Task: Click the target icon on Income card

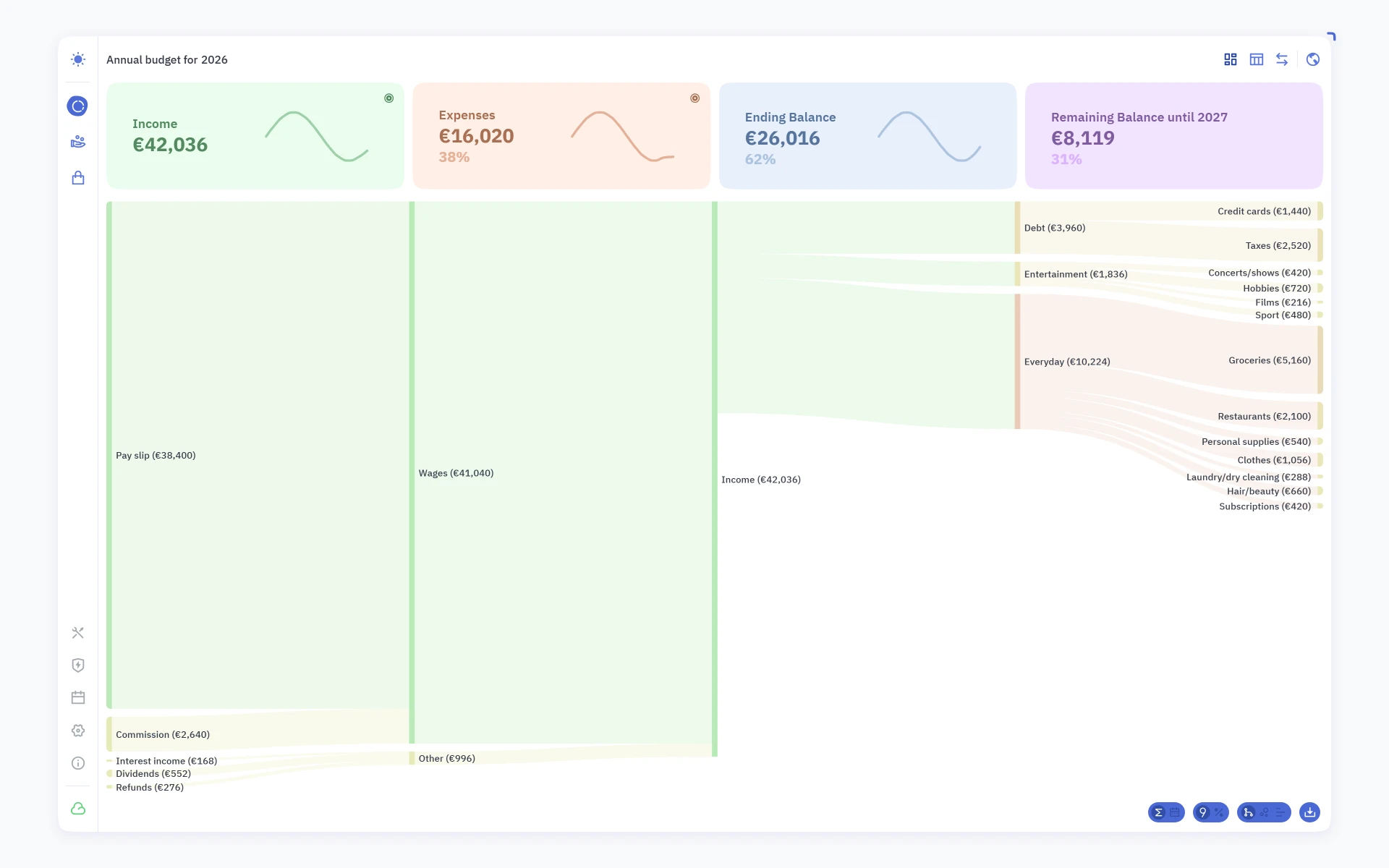Action: (388, 98)
